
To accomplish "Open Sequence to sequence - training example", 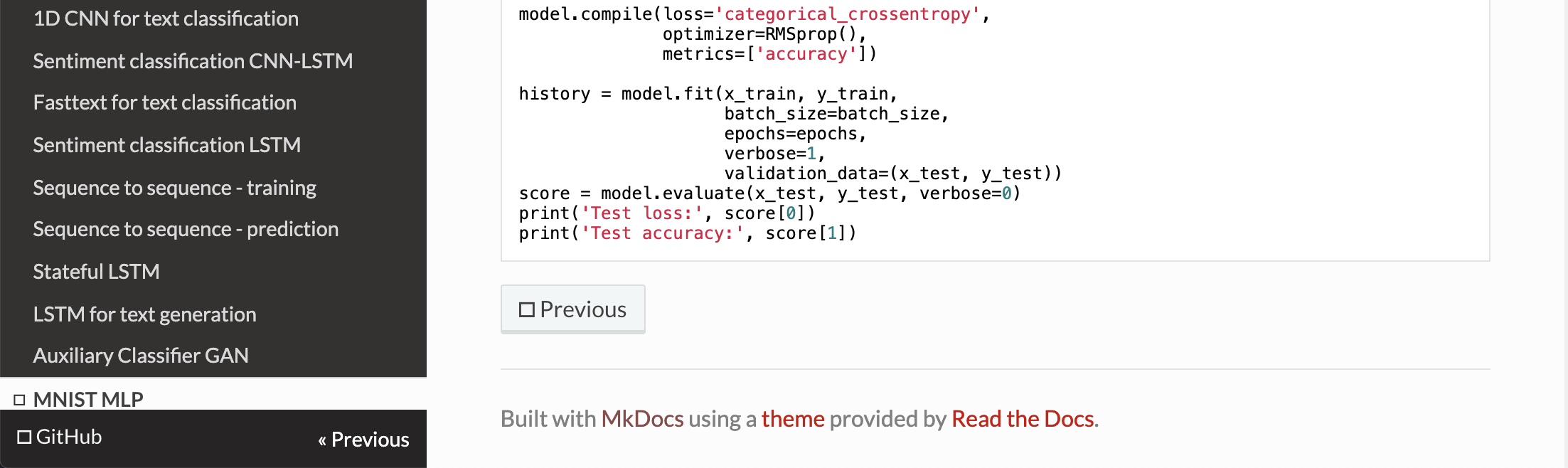I will 174,187.
